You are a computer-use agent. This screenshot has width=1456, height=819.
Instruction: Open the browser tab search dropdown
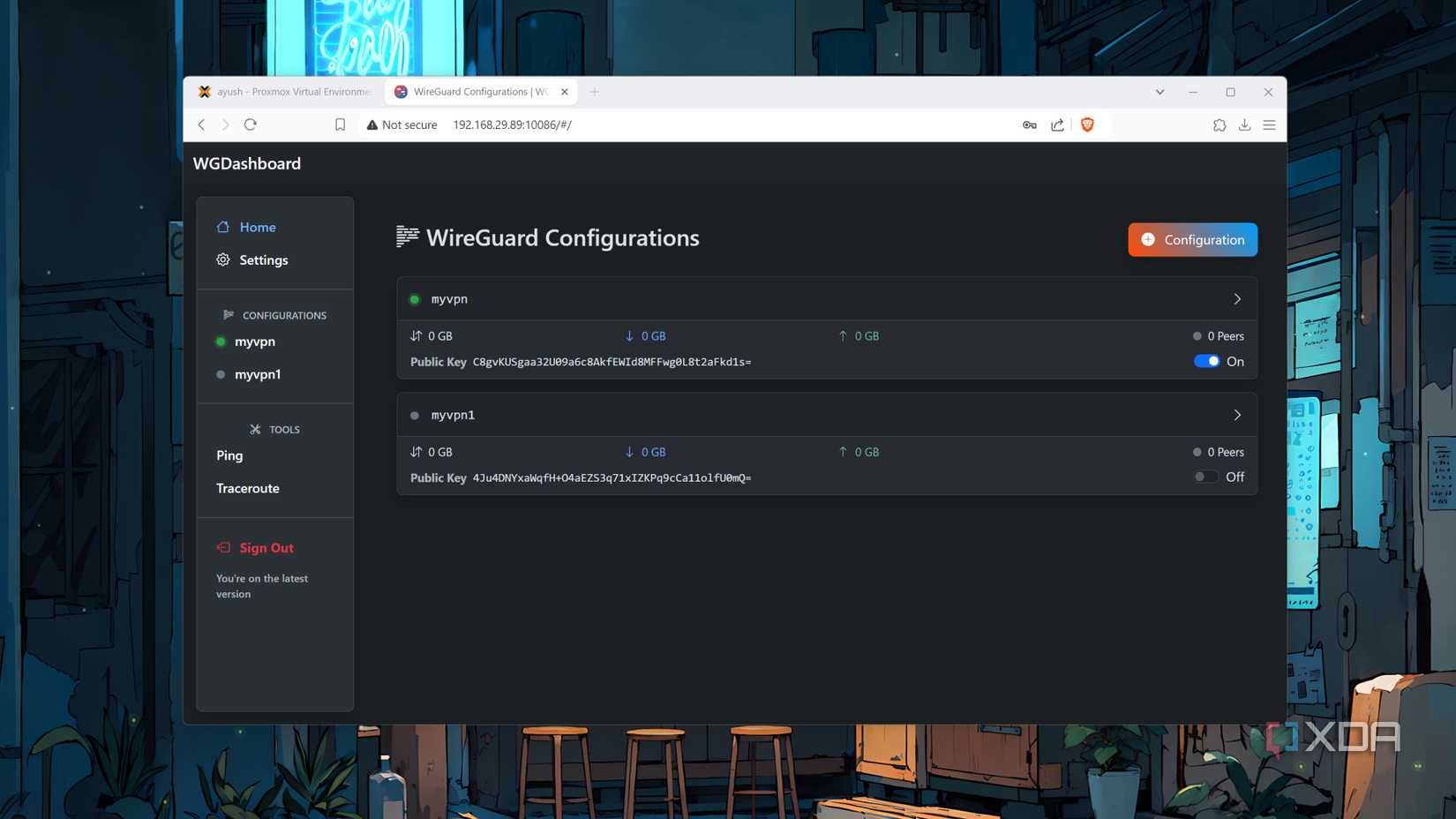click(1160, 92)
